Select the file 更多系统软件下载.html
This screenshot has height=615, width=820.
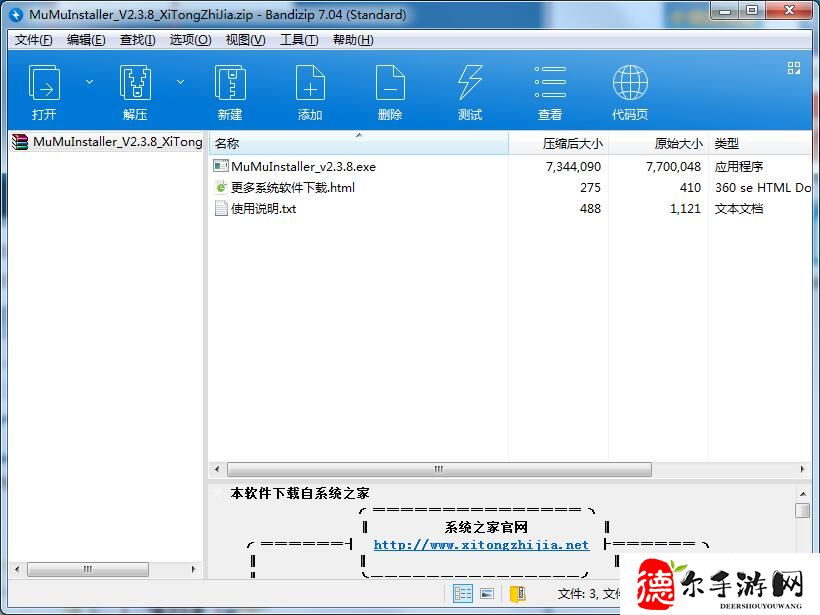click(x=293, y=188)
